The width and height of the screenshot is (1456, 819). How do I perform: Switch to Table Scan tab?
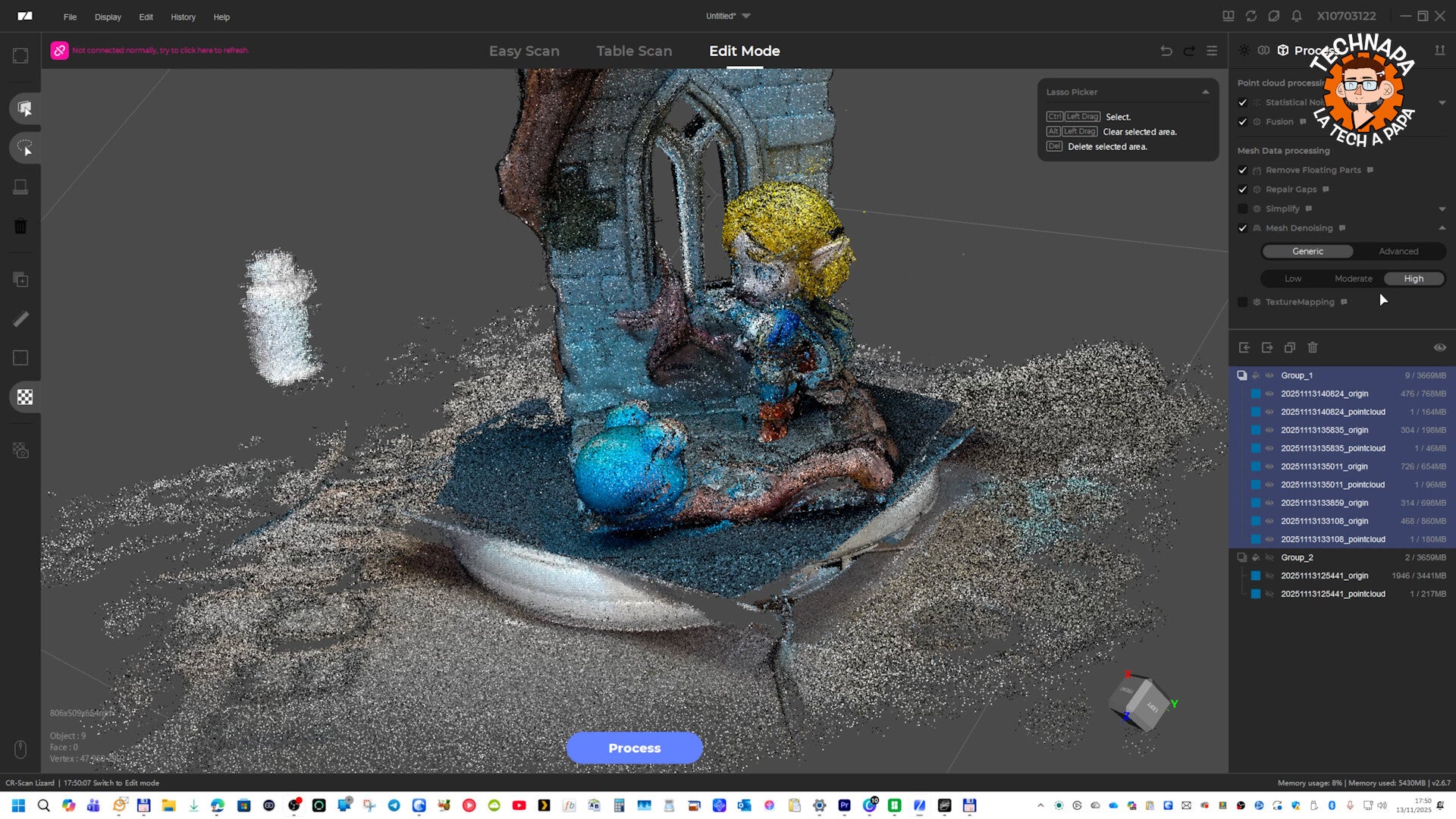pos(634,51)
